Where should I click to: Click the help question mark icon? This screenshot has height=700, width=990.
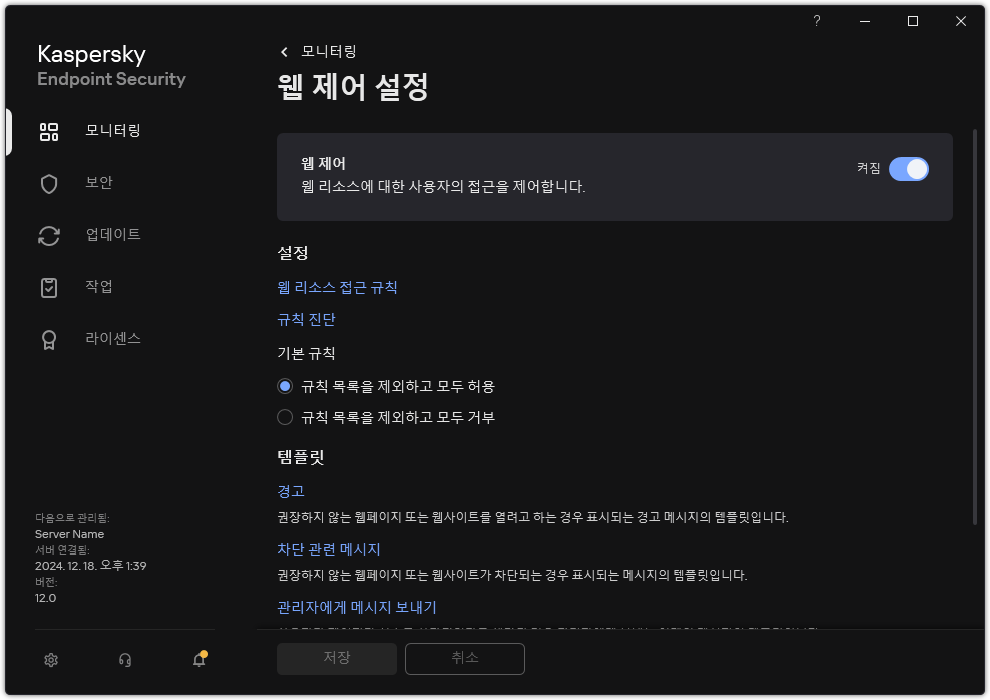tap(816, 21)
